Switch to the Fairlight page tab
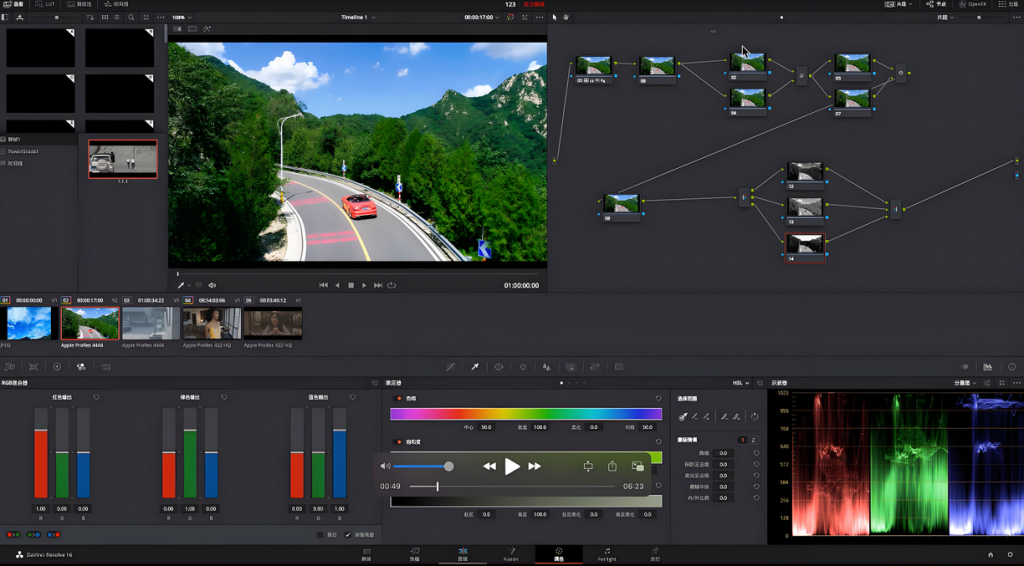This screenshot has width=1024, height=566. pos(607,554)
